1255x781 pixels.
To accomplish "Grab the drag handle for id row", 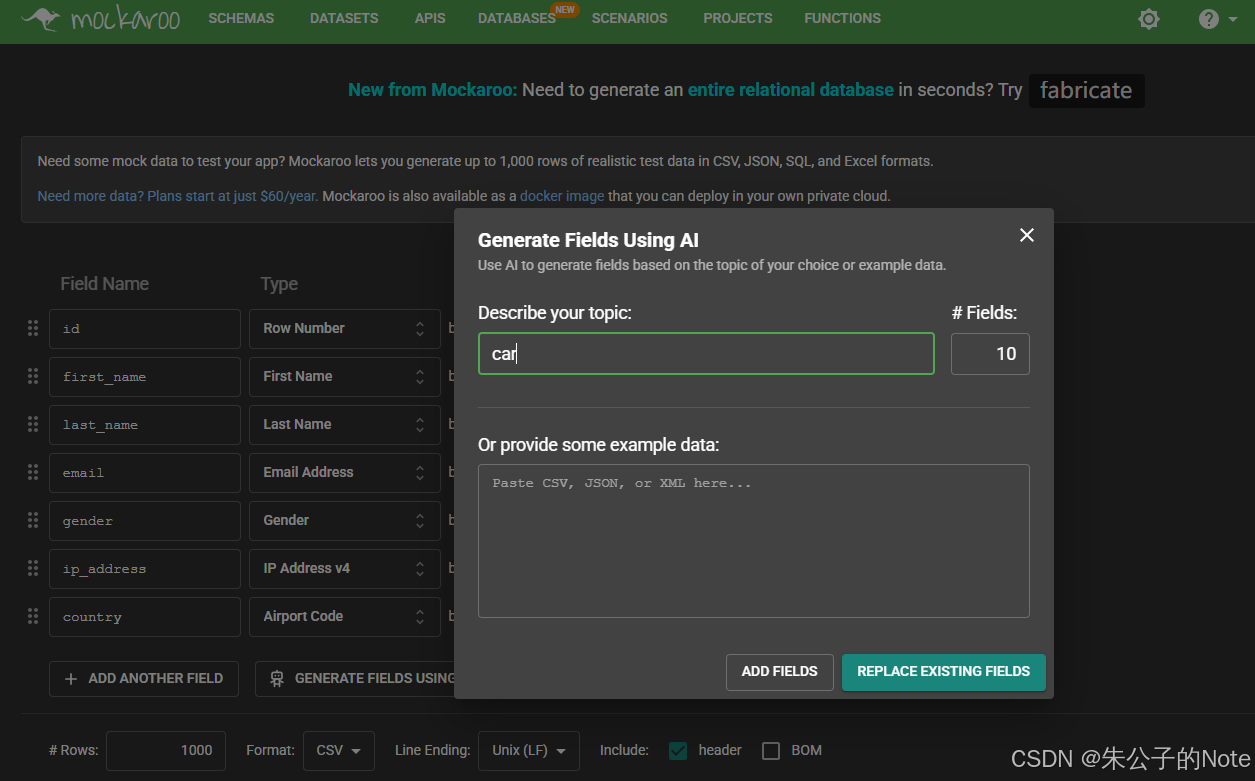I will click(x=33, y=328).
